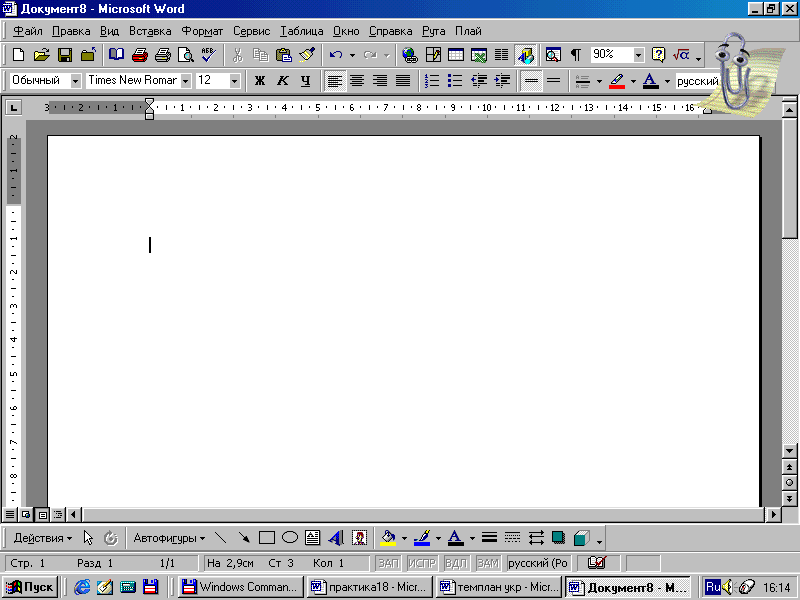Open the Сервис menu
Screen dimensions: 800x600
(x=252, y=31)
